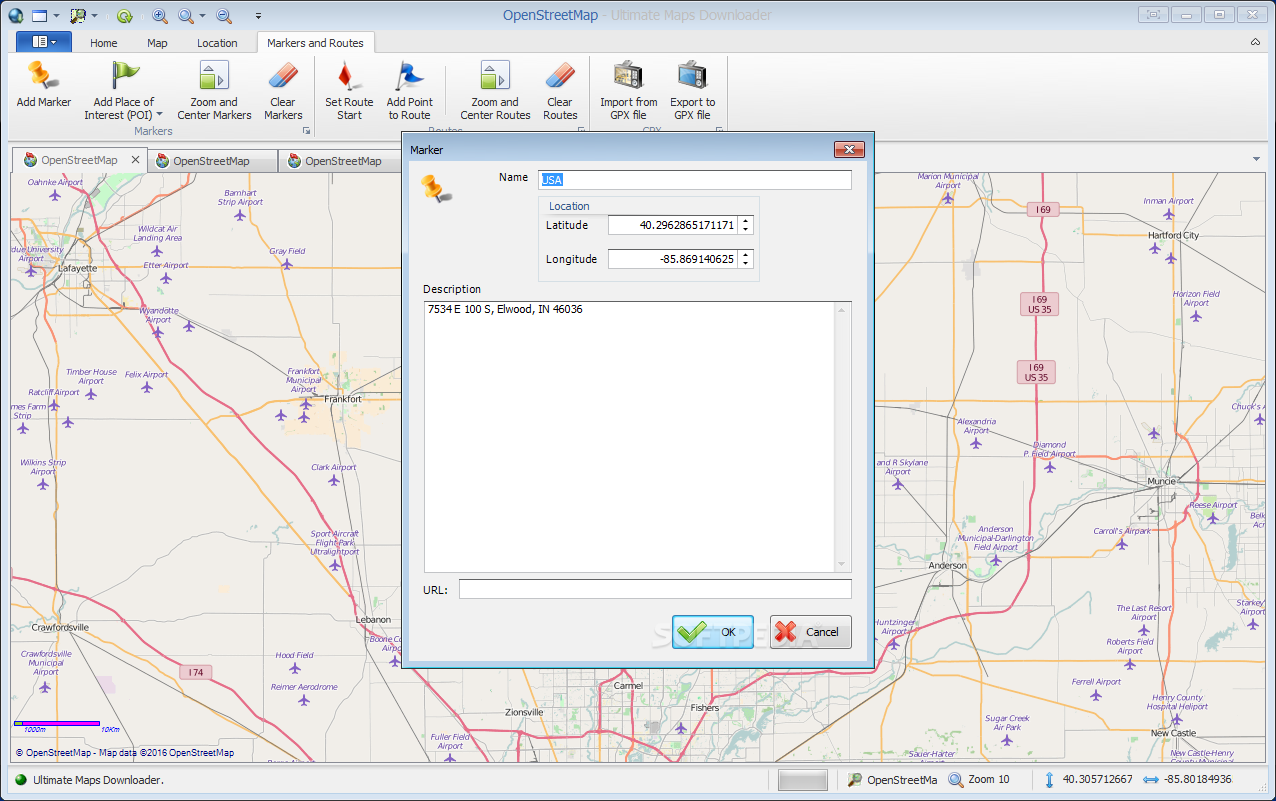The height and width of the screenshot is (801, 1276).
Task: Click Cancel in the Marker dialog
Action: (811, 632)
